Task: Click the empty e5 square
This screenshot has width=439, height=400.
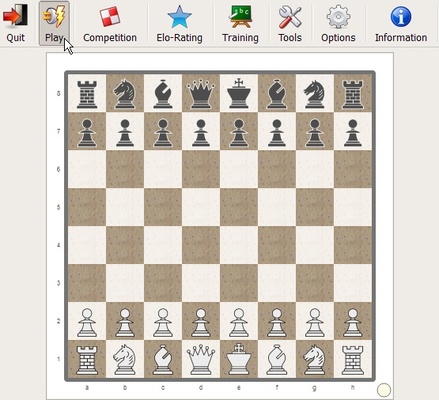Action: point(239,207)
